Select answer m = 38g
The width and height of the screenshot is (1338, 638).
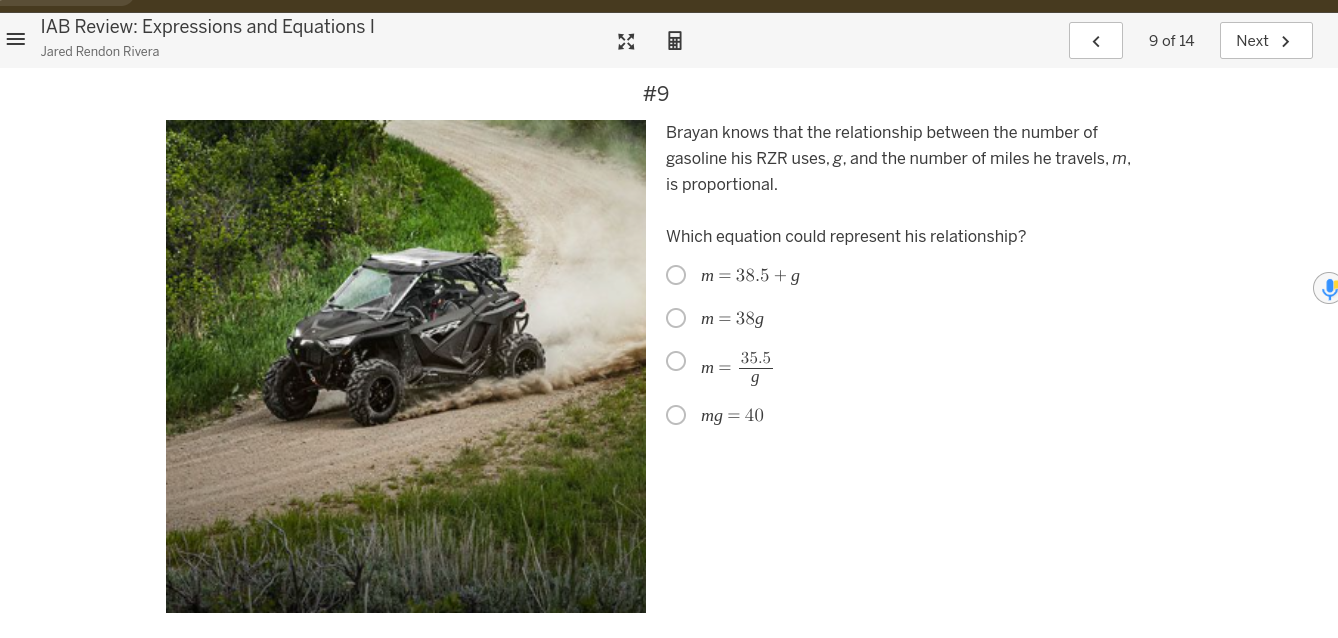677,318
